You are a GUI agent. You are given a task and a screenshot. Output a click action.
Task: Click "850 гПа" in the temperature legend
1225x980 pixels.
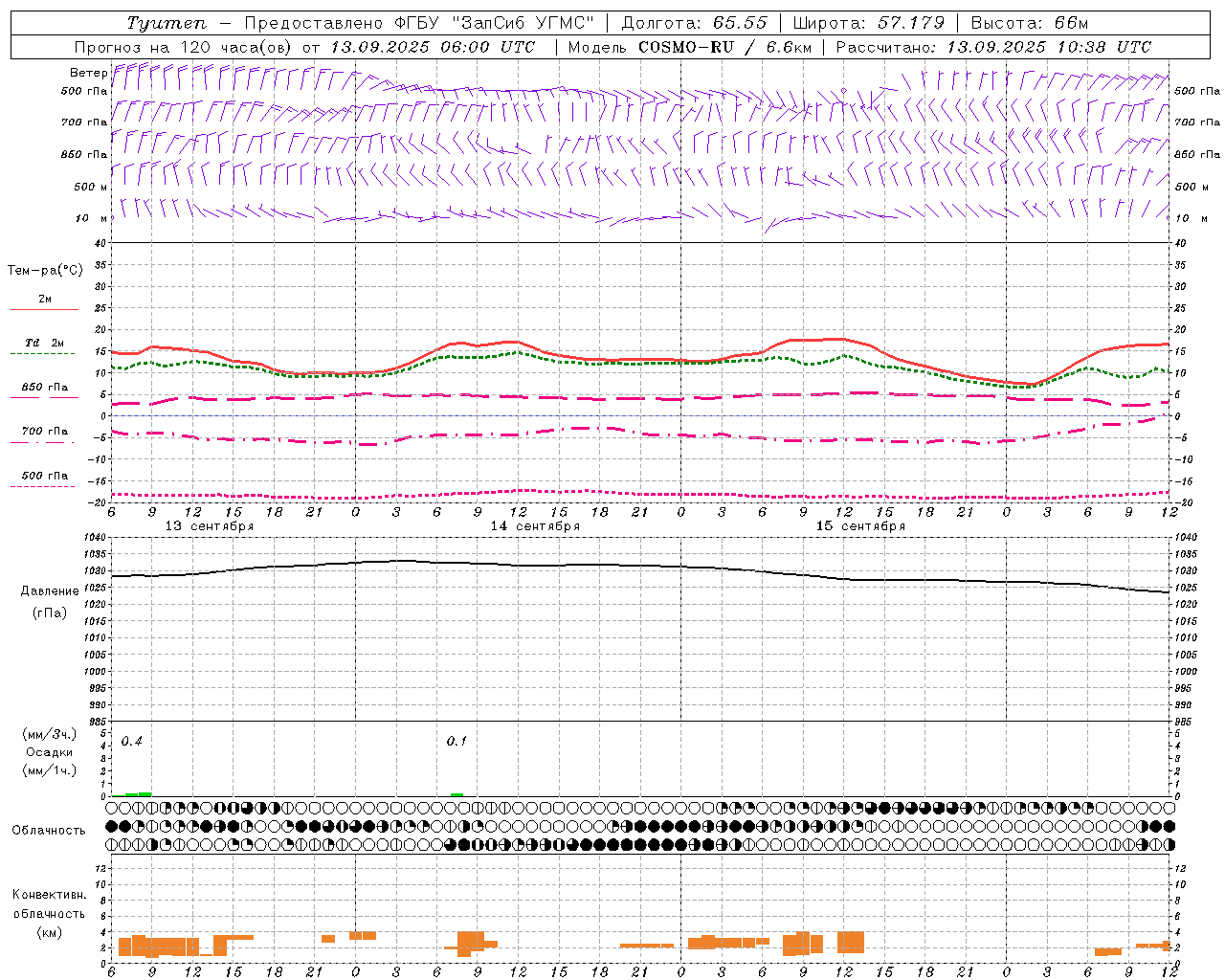45,388
